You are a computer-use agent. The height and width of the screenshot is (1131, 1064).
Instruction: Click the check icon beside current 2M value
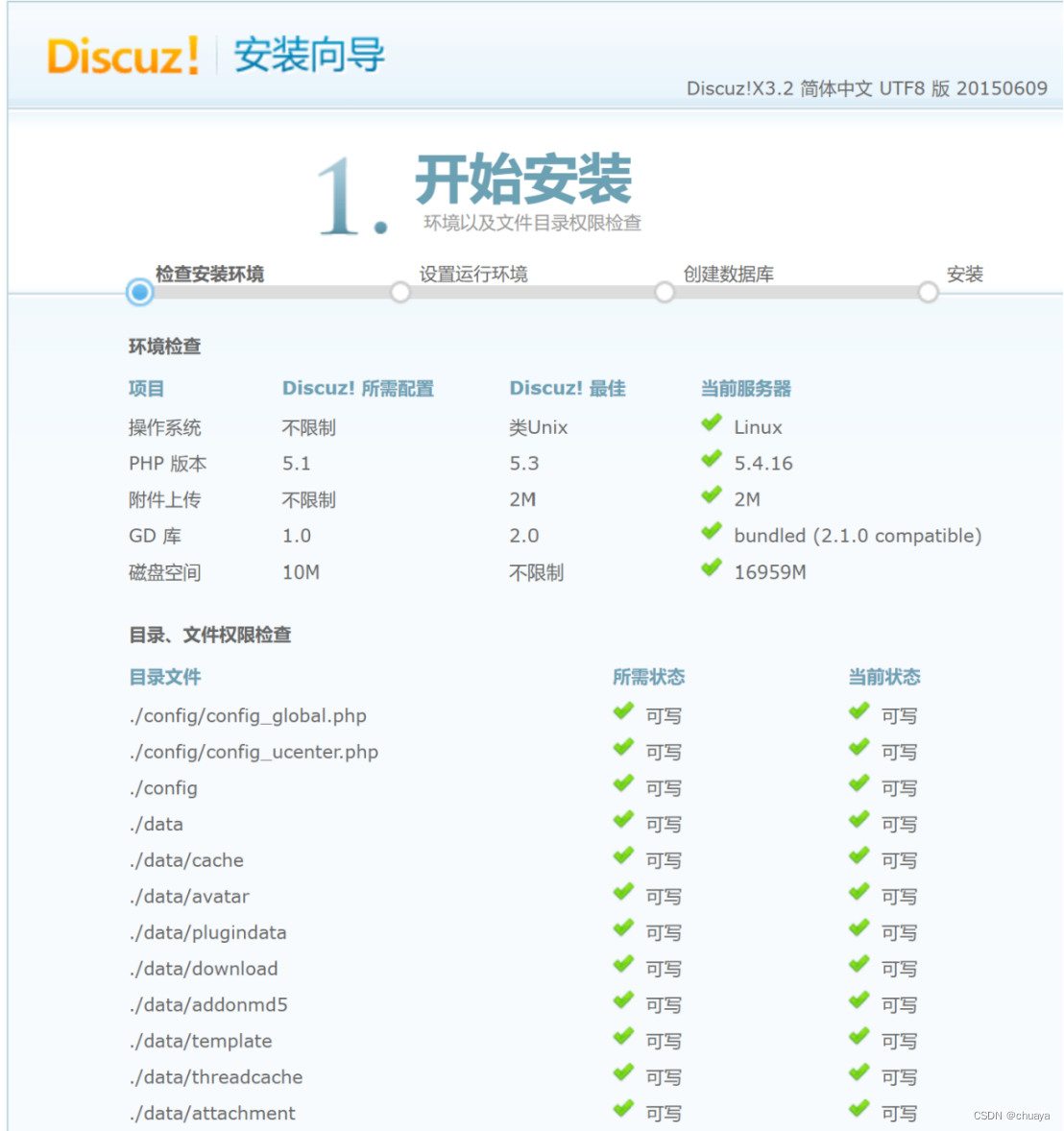(x=712, y=495)
